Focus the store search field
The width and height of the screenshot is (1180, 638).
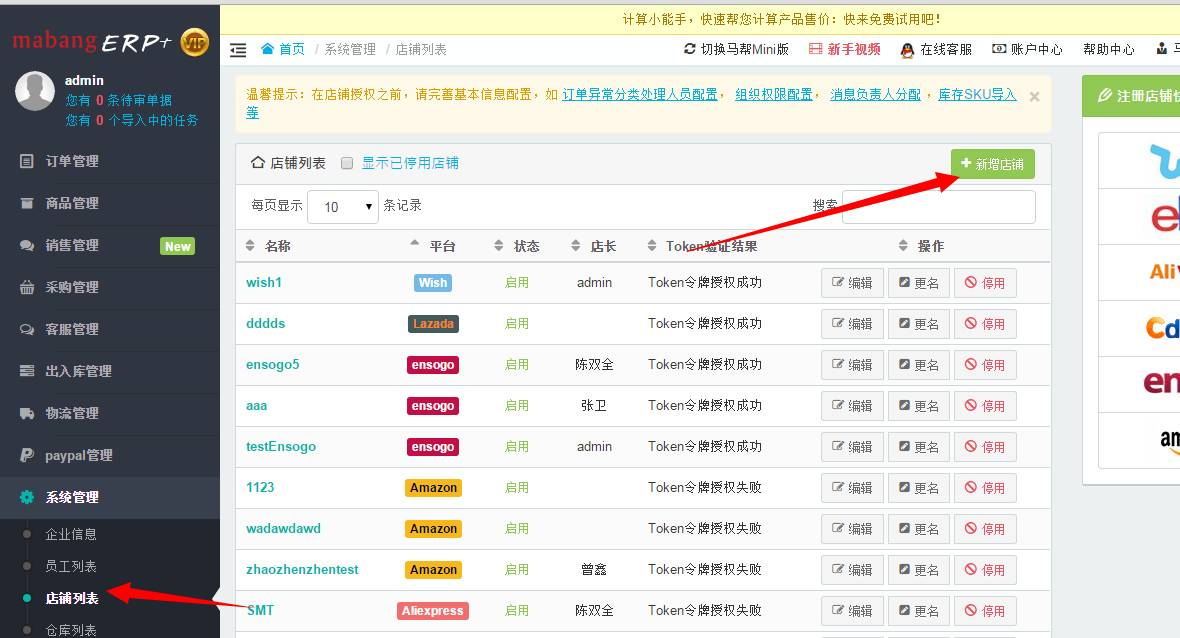click(938, 206)
